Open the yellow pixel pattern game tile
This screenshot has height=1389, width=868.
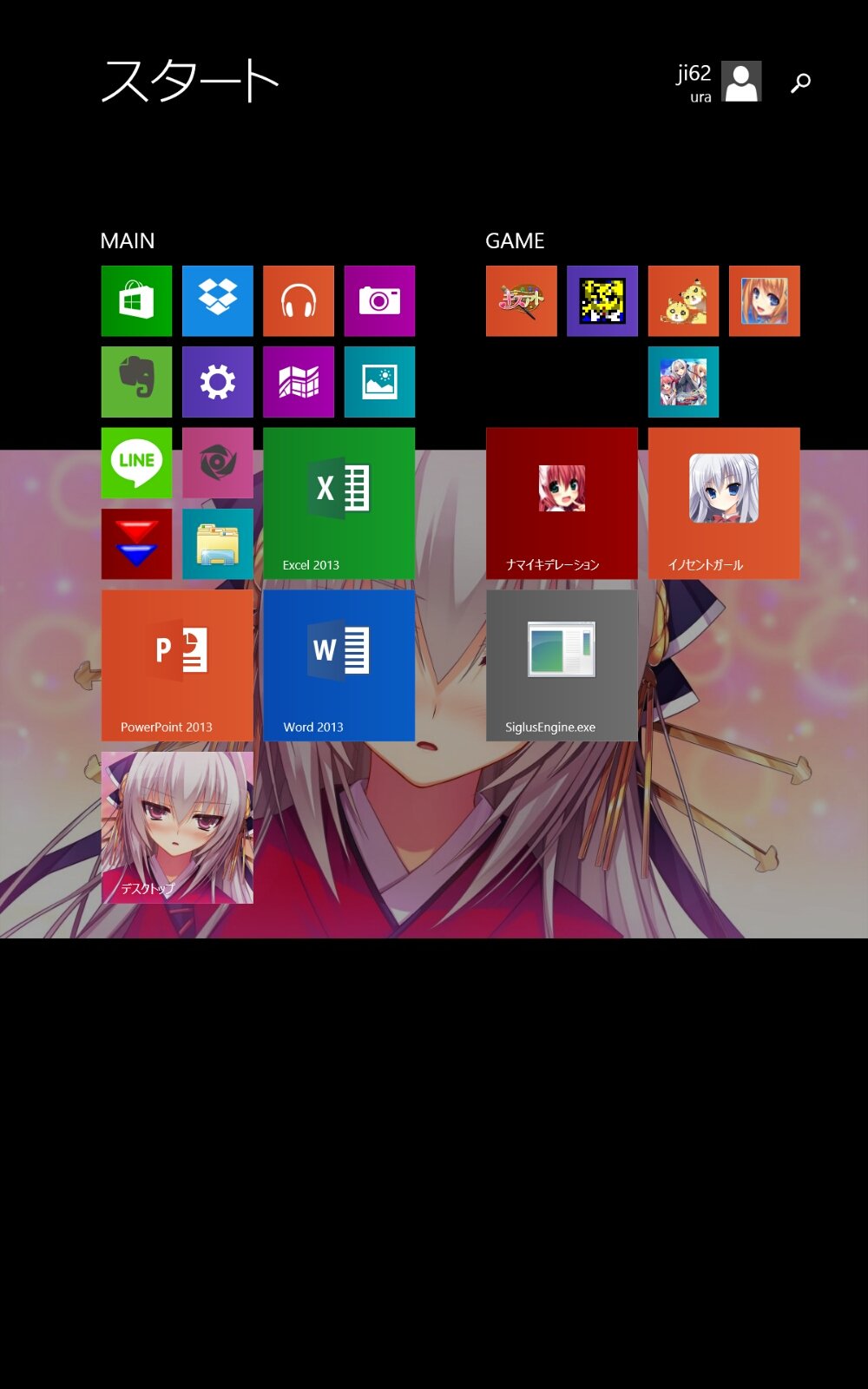tap(602, 301)
